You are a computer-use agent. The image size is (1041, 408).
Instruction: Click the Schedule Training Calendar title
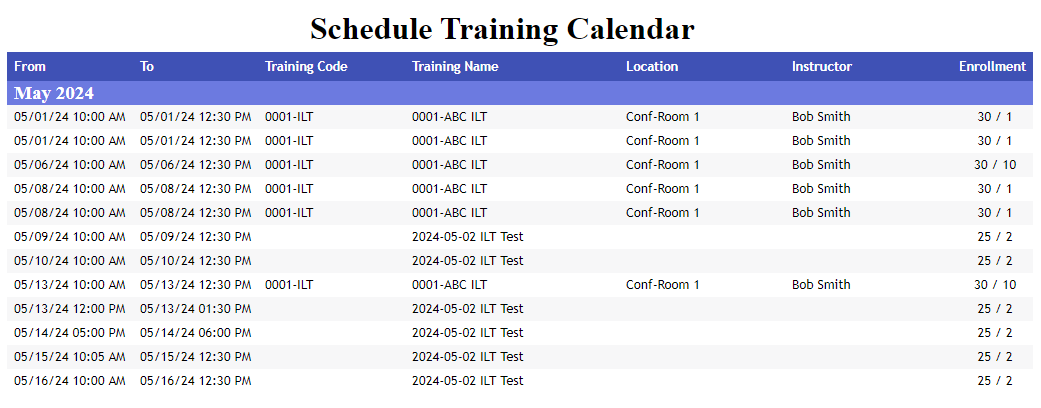pos(502,28)
